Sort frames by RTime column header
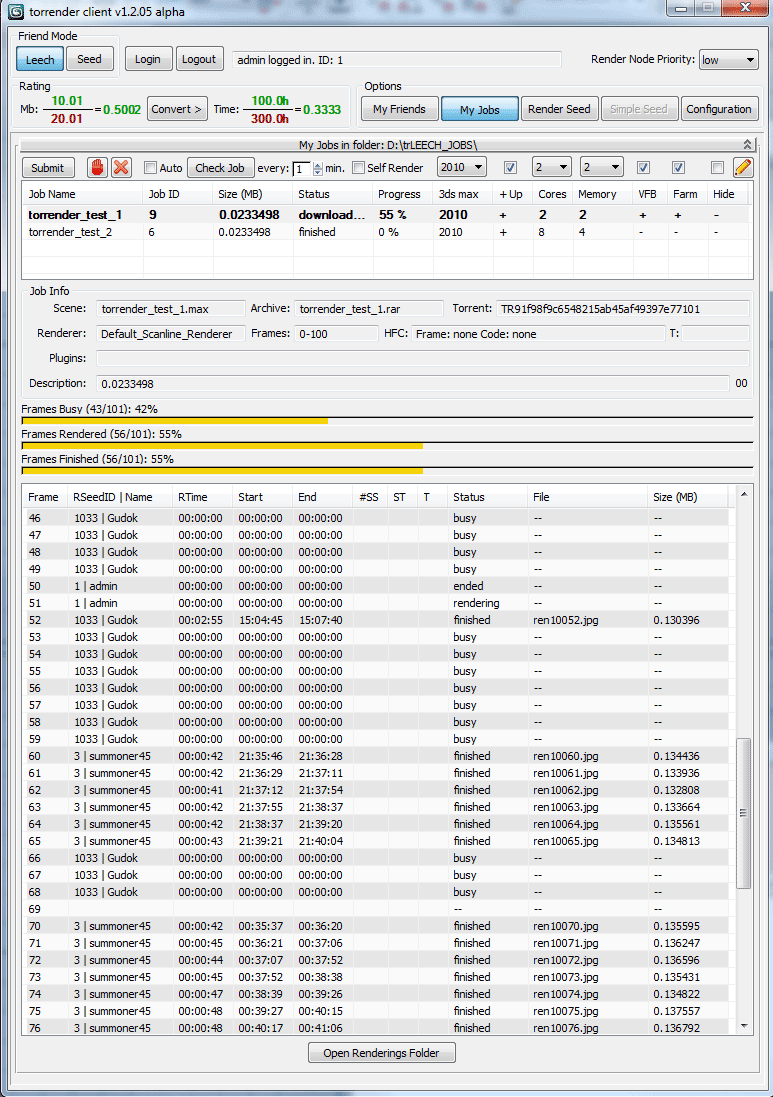Screen dimensions: 773x1097 pos(203,497)
